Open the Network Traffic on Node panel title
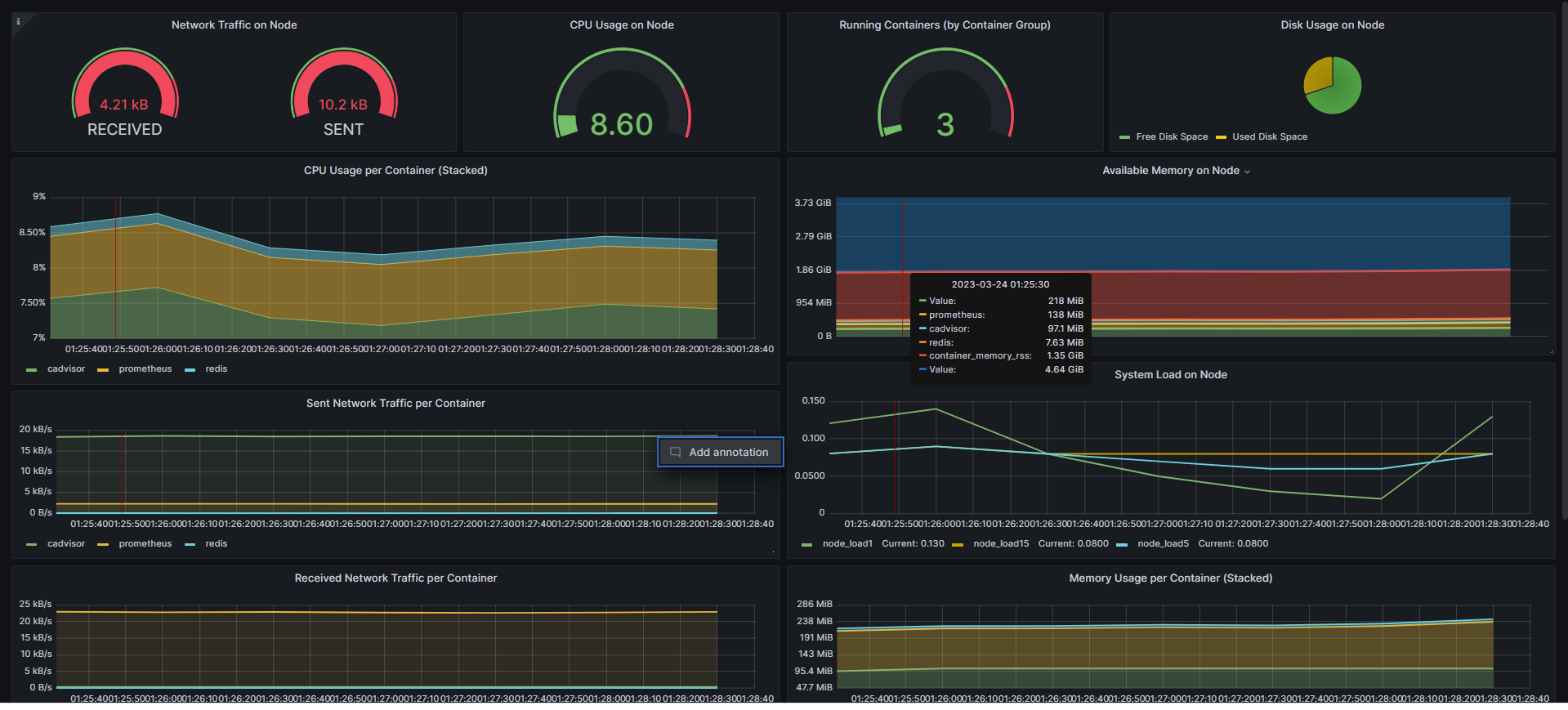The image size is (1568, 710). (x=234, y=25)
